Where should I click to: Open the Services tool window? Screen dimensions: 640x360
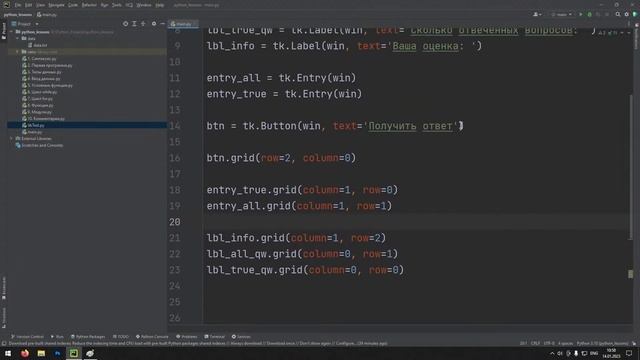241,337
